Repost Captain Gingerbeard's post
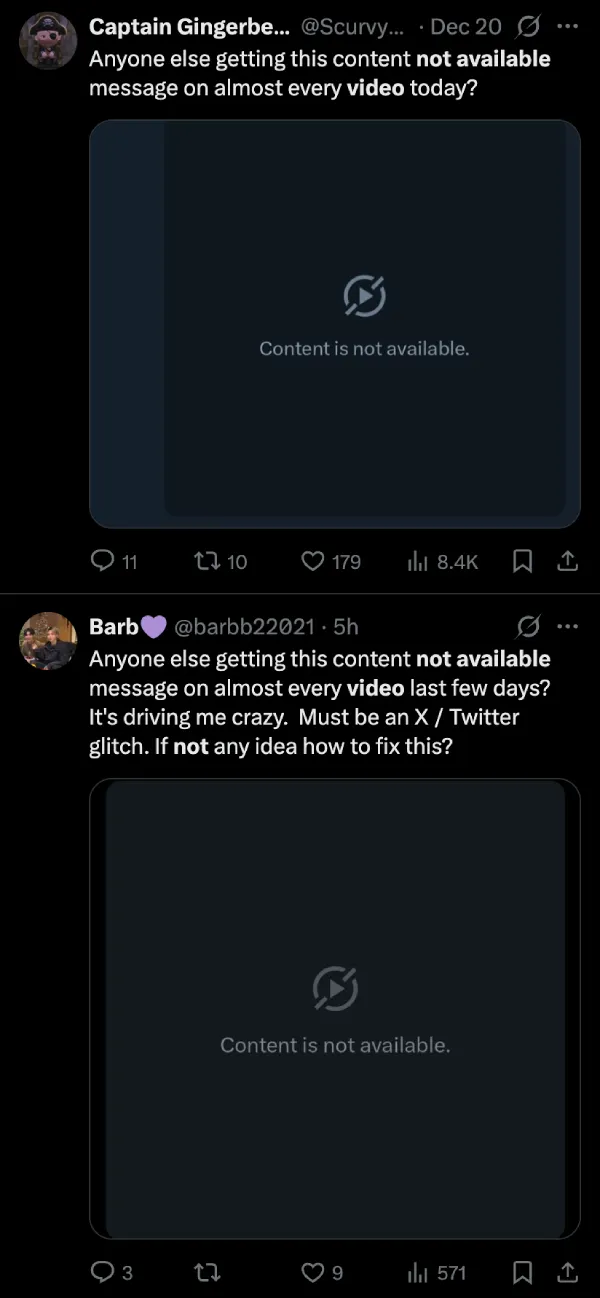This screenshot has width=600, height=1298. click(x=220, y=562)
